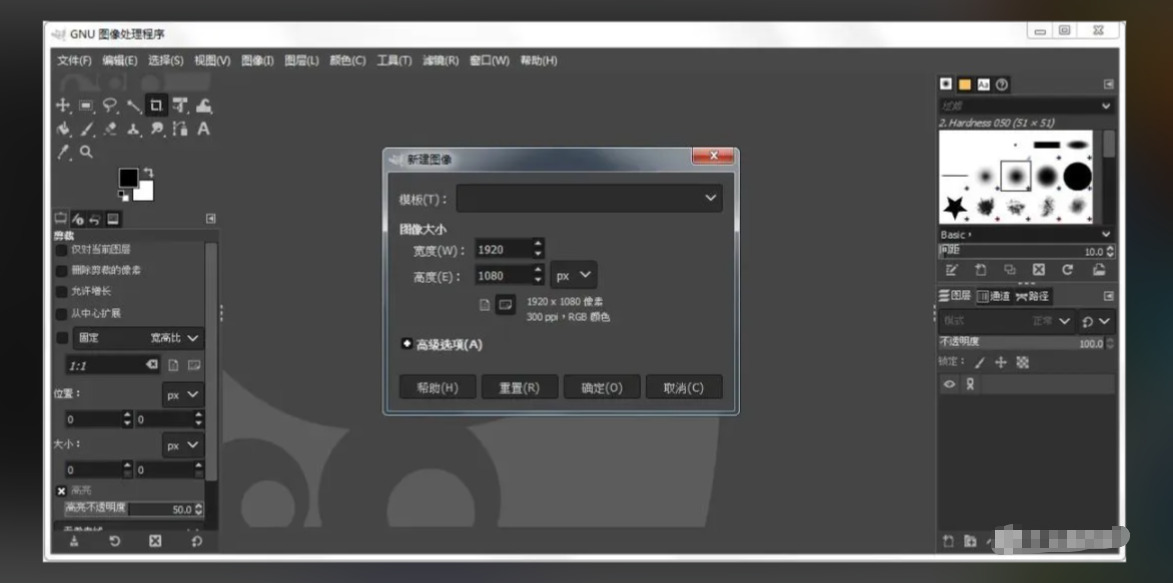
Task: Click the 取消(C) button
Action: (684, 388)
